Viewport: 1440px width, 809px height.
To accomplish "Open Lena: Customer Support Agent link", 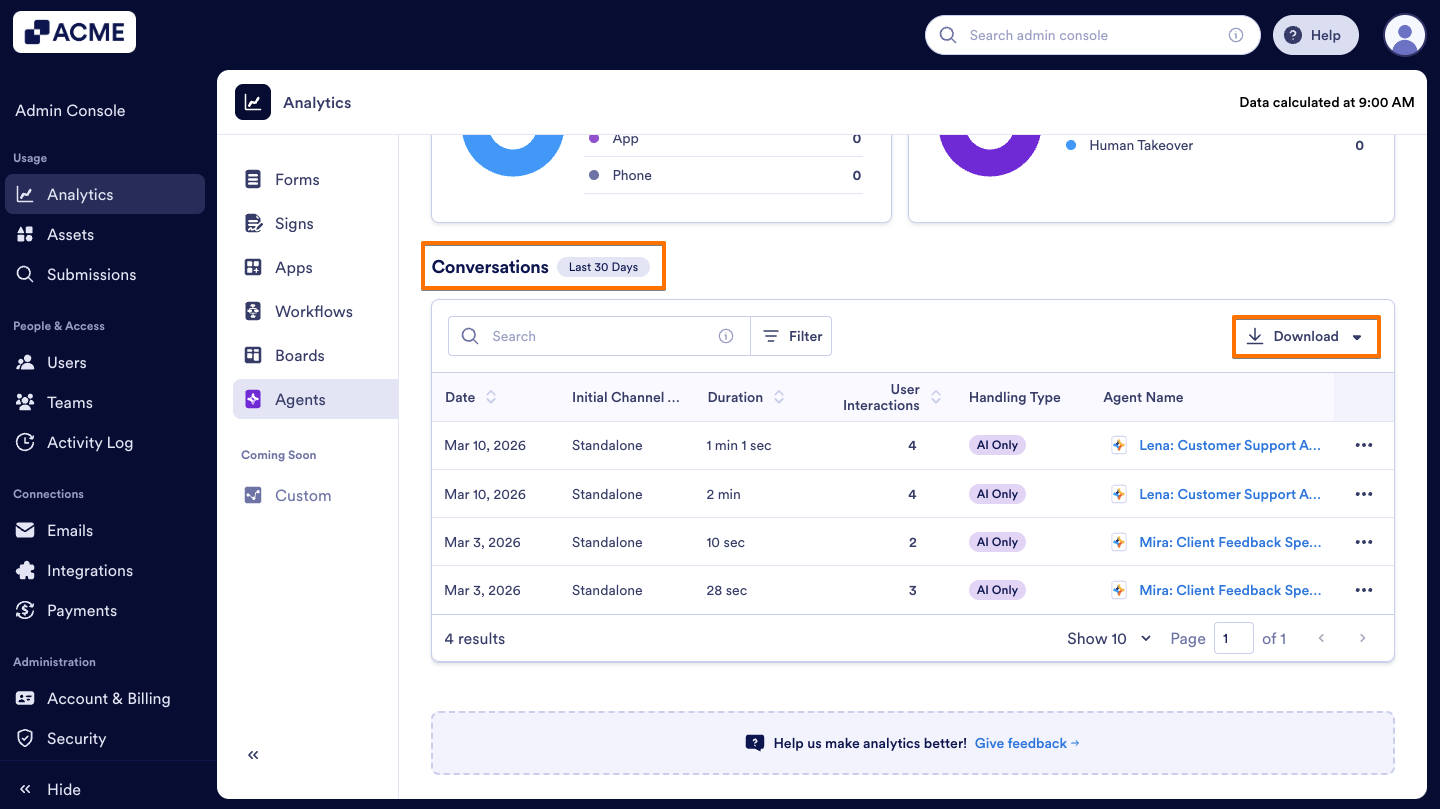I will tap(1230, 444).
